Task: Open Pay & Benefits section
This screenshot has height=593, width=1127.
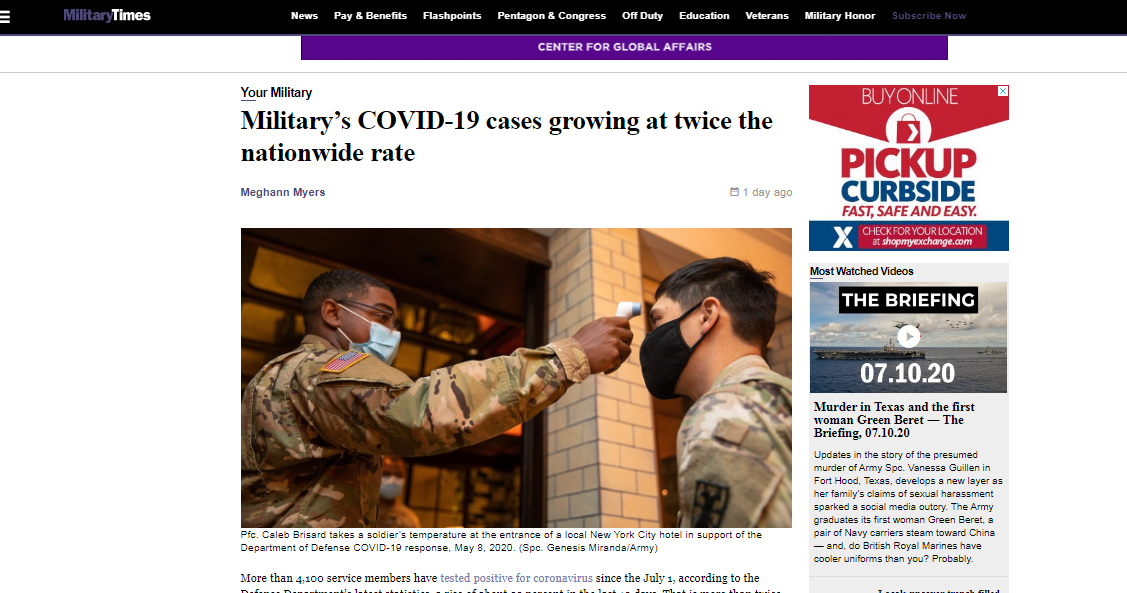Action: [370, 16]
